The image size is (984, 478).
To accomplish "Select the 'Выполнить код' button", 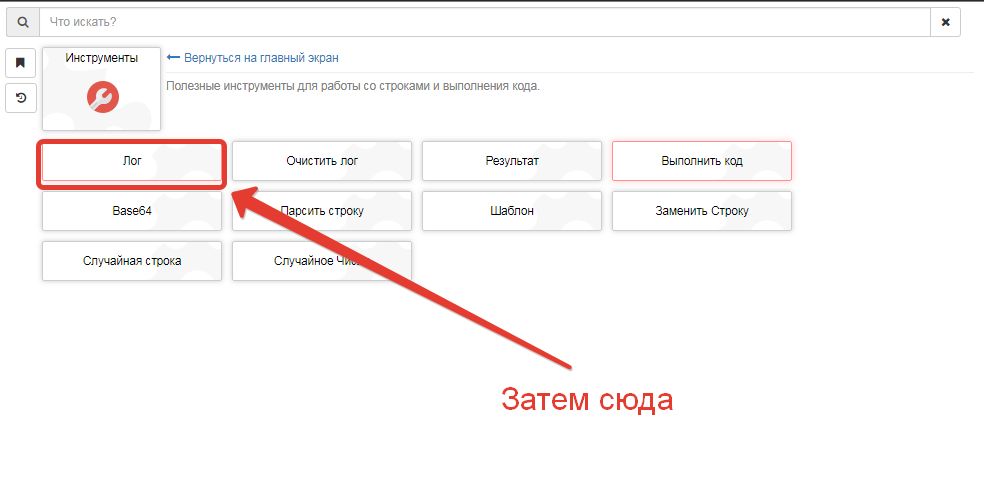I will coord(702,161).
